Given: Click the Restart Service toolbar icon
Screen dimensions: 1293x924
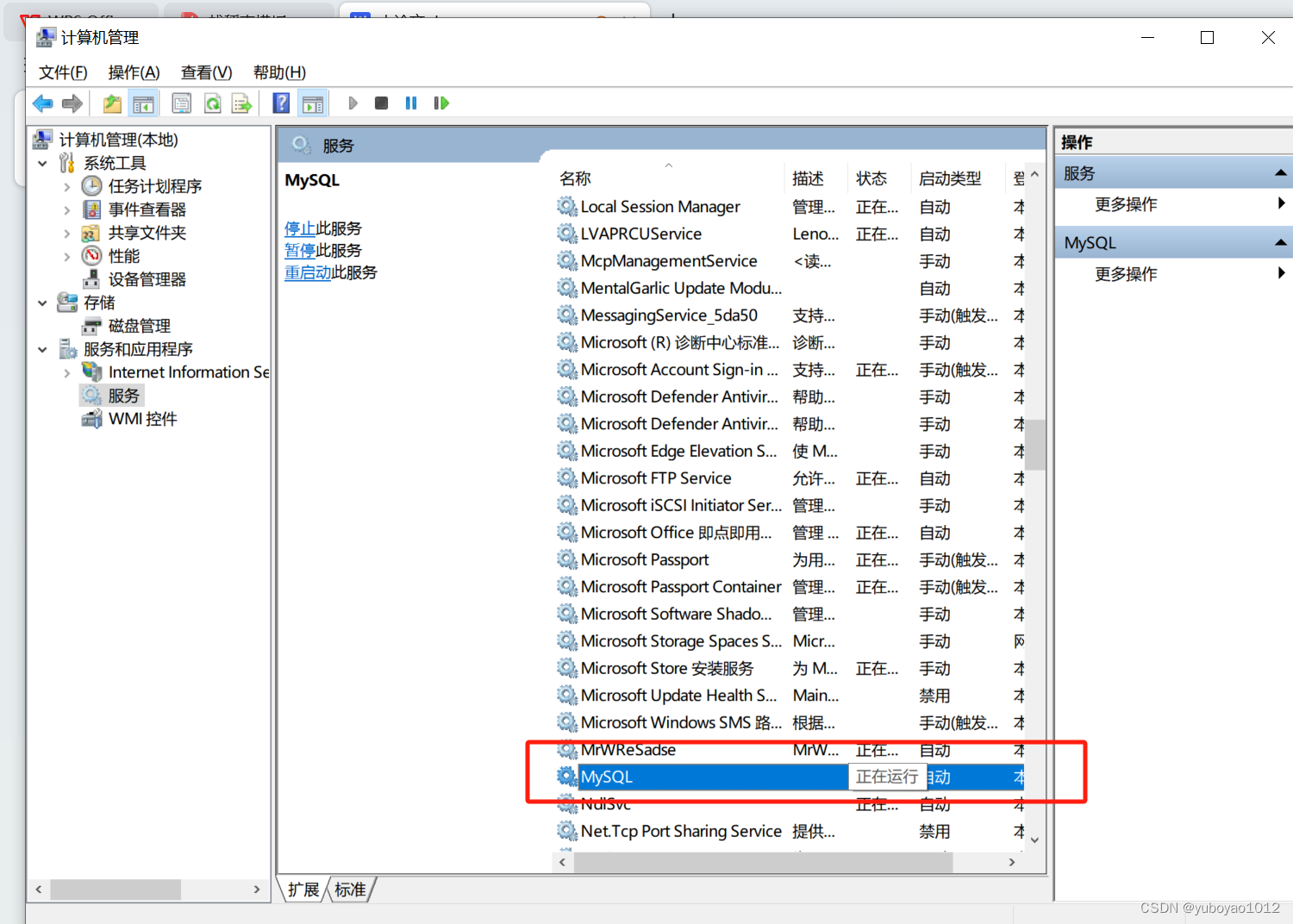Looking at the screenshot, I should [441, 103].
